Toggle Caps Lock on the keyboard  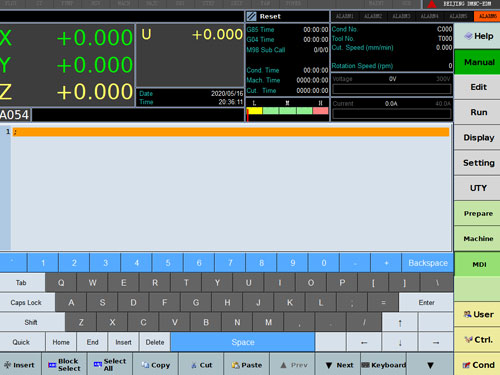(x=26, y=303)
